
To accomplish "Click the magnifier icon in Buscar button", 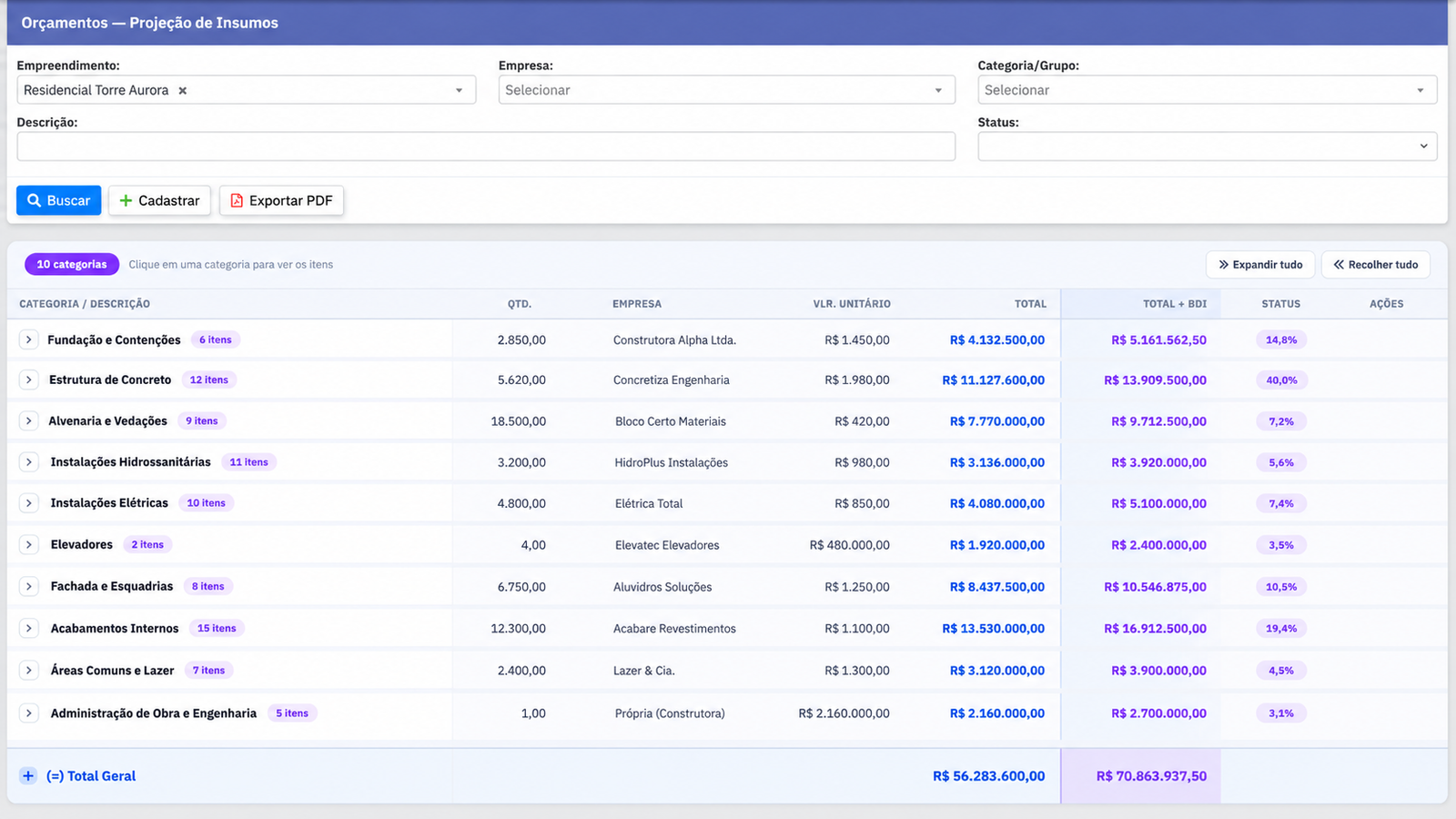I will [x=34, y=200].
